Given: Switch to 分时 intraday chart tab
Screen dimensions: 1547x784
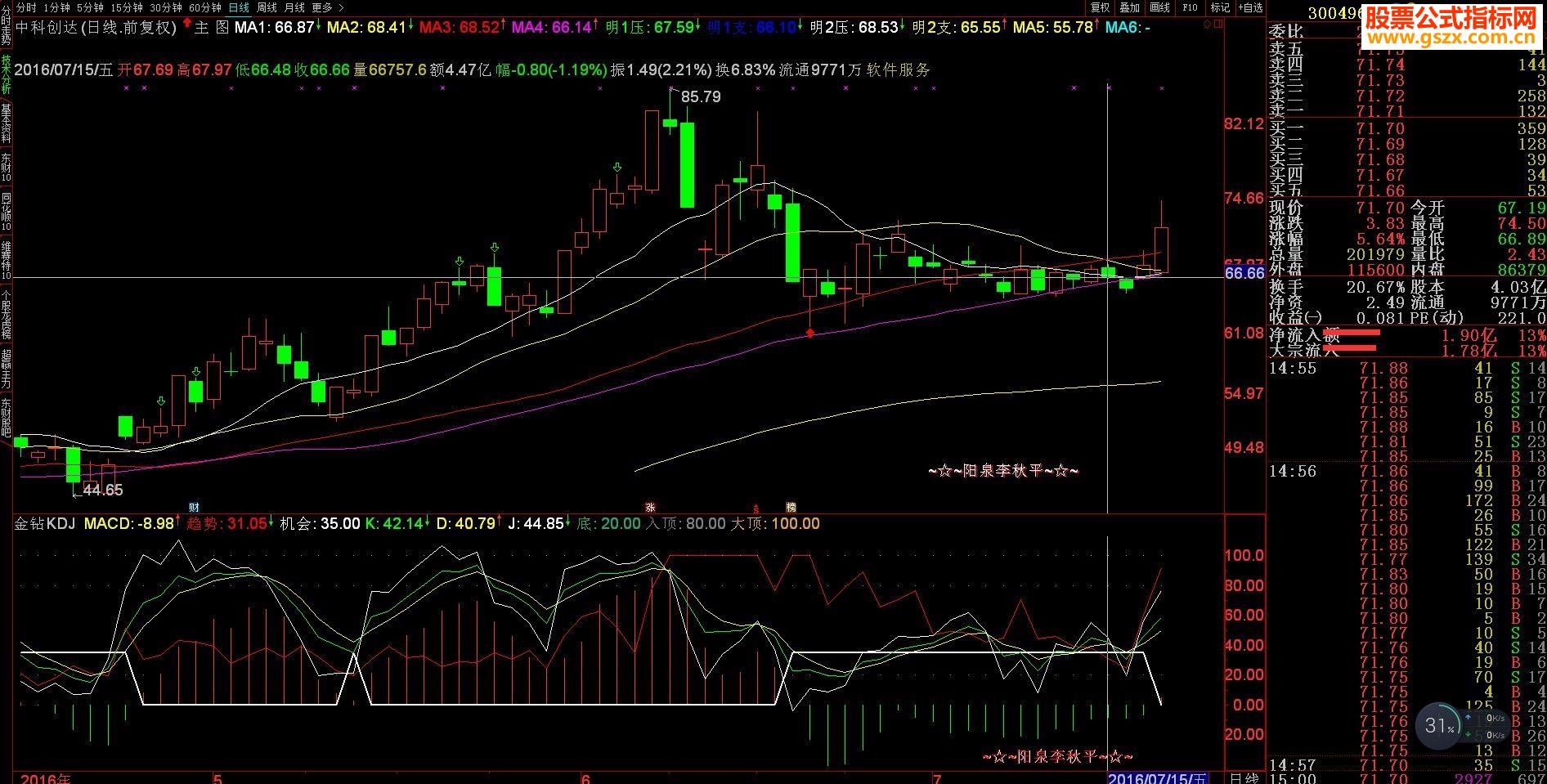Looking at the screenshot, I should [26, 7].
